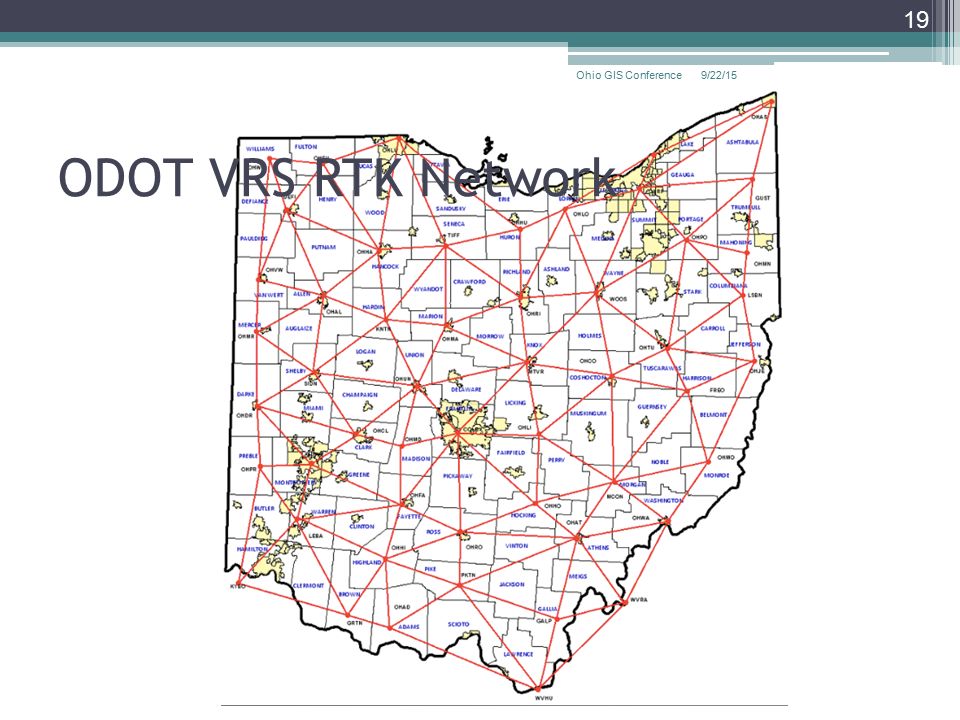Click the "Ohio GIS Conference" footer text
This screenshot has height=720, width=960.
coord(629,75)
